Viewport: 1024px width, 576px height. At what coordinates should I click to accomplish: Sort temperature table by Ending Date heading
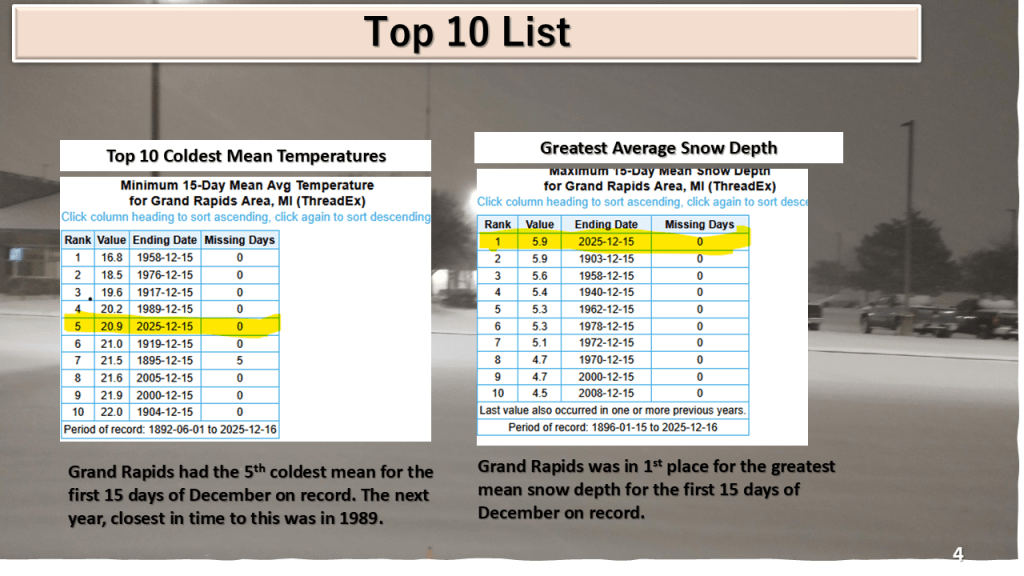click(x=163, y=240)
